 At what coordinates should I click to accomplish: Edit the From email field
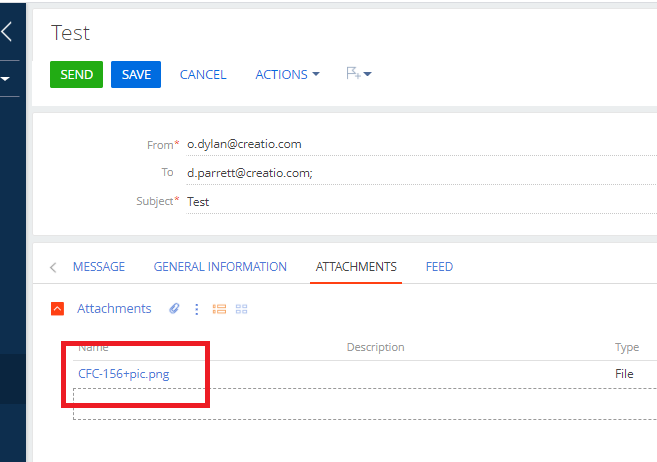422,145
